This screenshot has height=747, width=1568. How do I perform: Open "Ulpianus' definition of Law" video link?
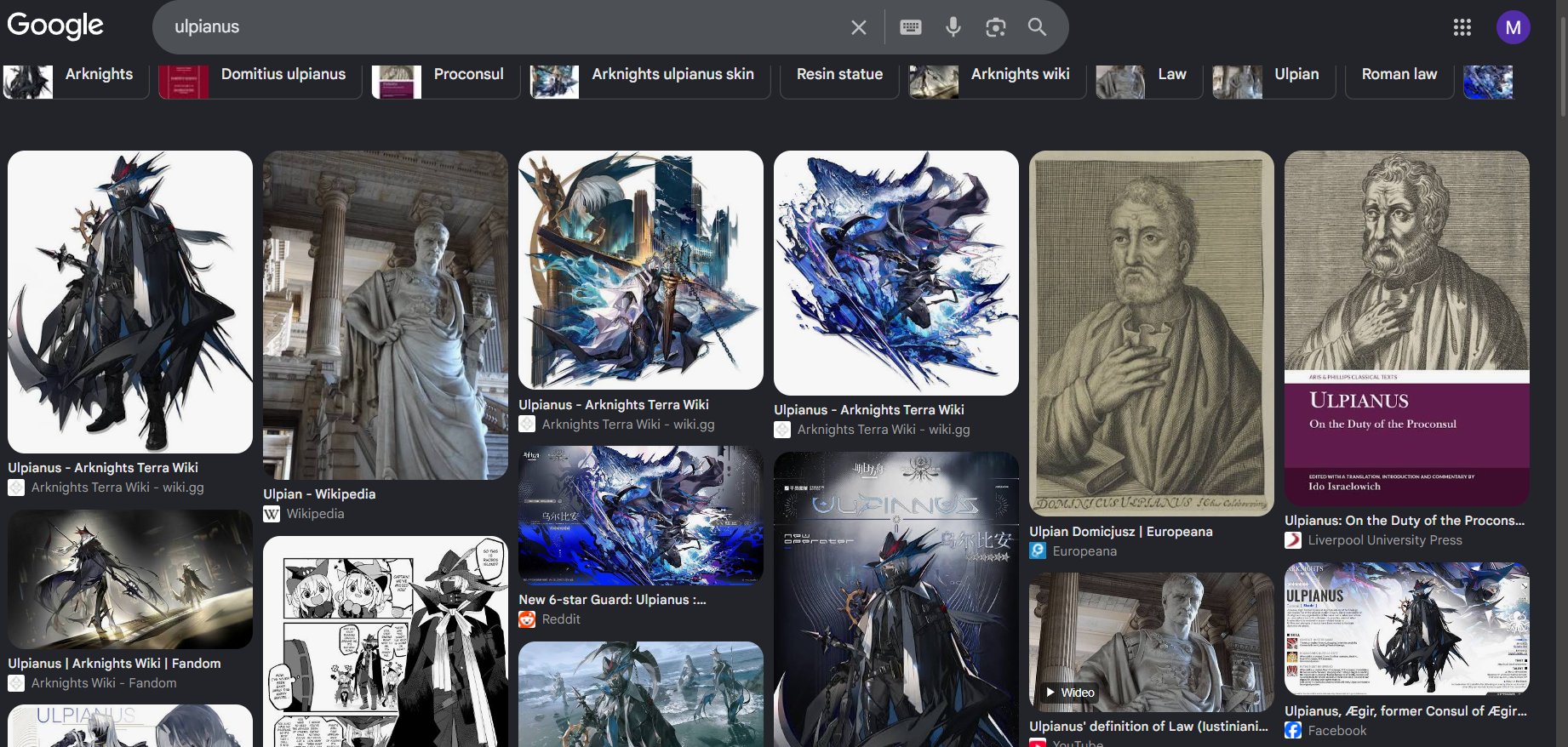tap(1148, 727)
